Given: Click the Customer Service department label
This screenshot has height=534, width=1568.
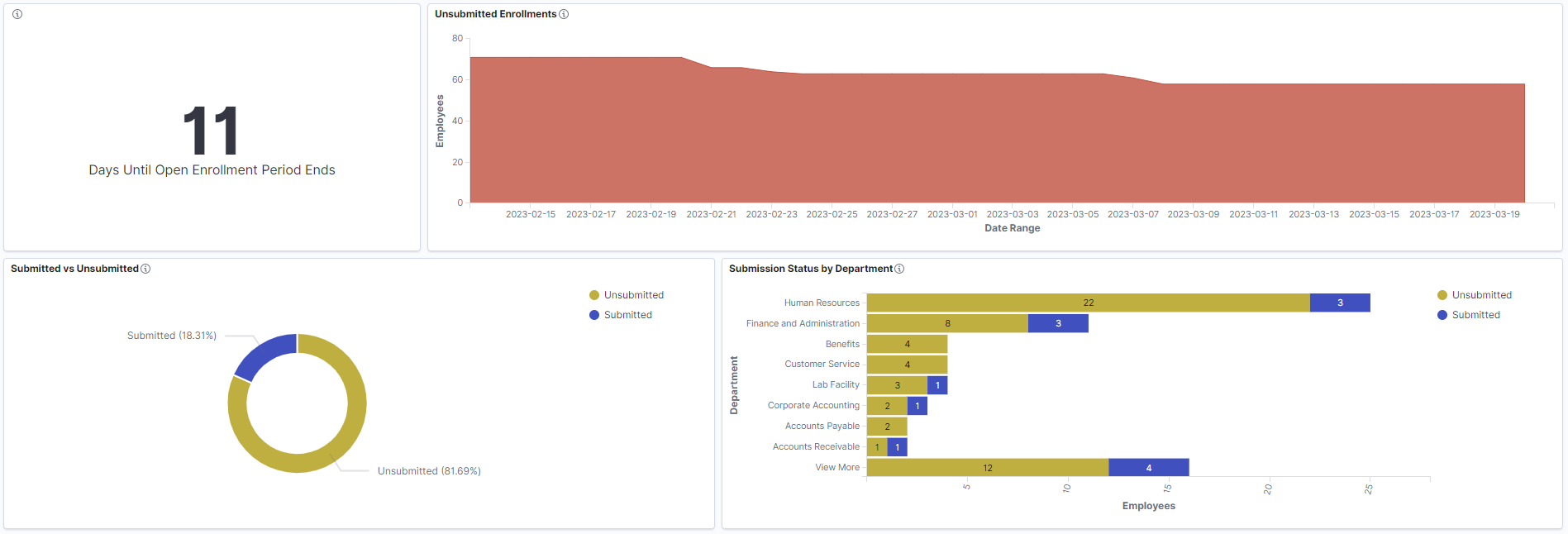Looking at the screenshot, I should point(822,364).
